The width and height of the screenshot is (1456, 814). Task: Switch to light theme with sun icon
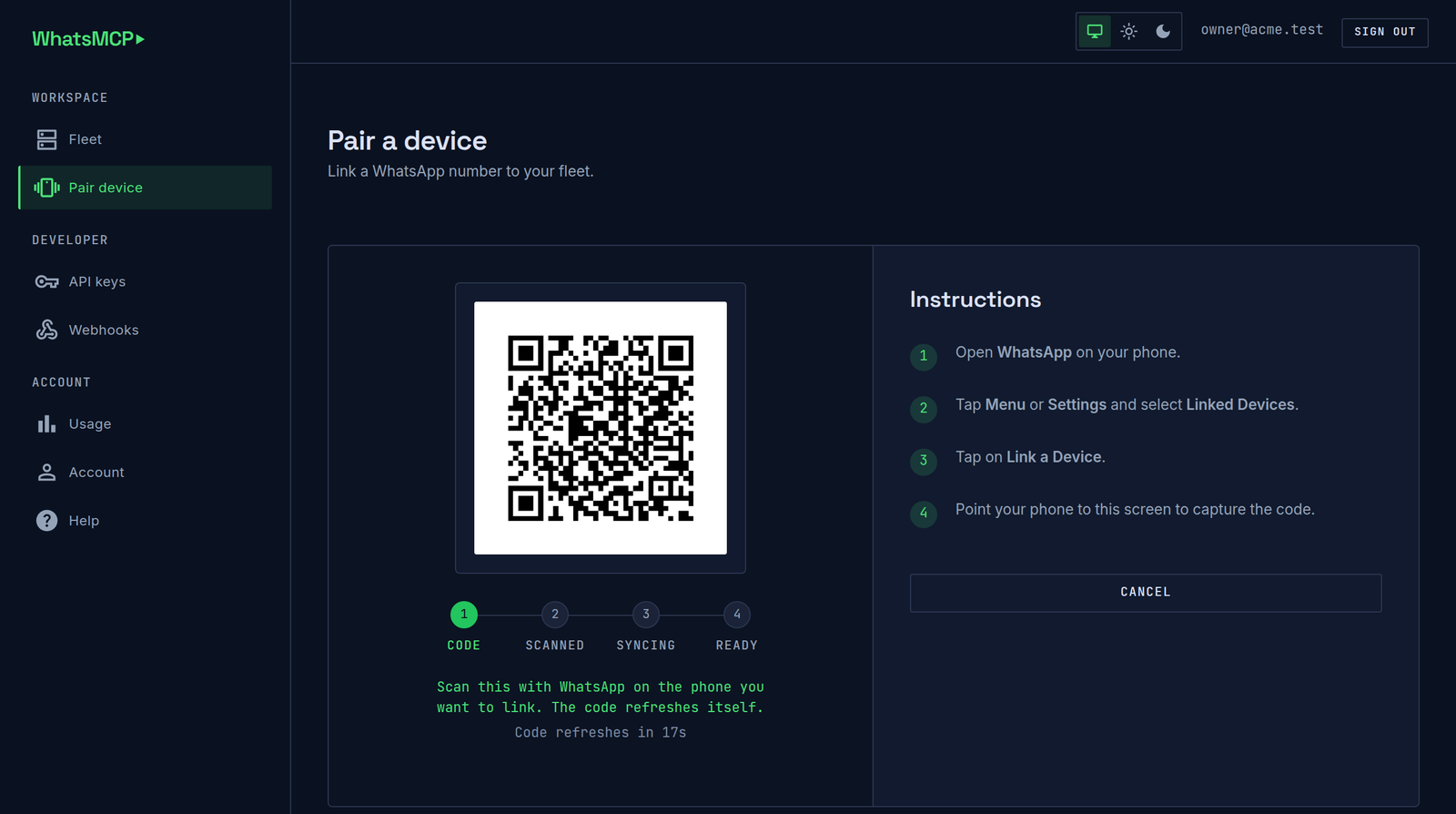tap(1129, 31)
